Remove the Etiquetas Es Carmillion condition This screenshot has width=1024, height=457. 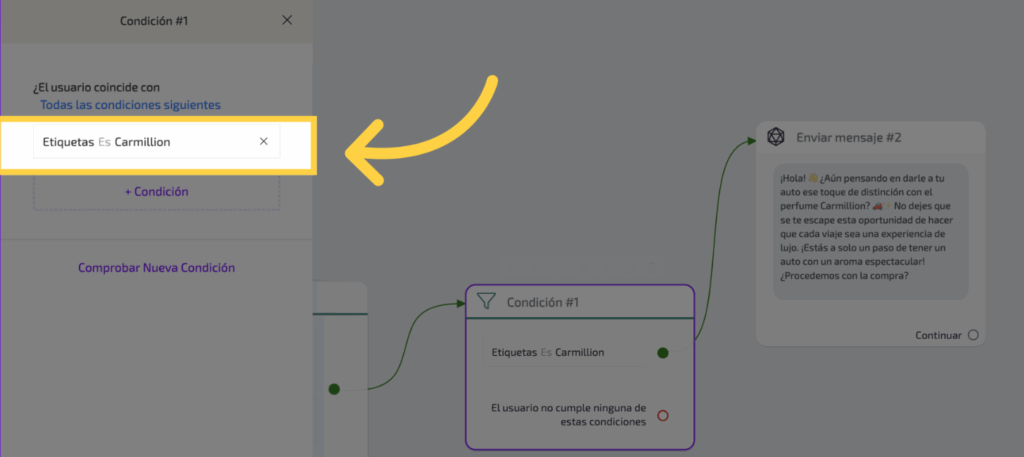click(x=264, y=142)
